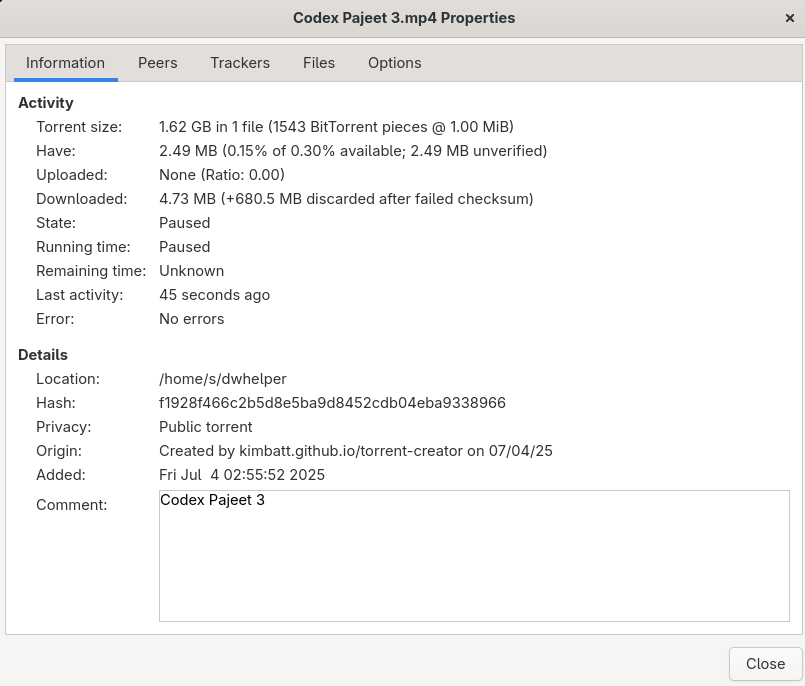
Task: Click the Error value No errors
Action: (191, 319)
